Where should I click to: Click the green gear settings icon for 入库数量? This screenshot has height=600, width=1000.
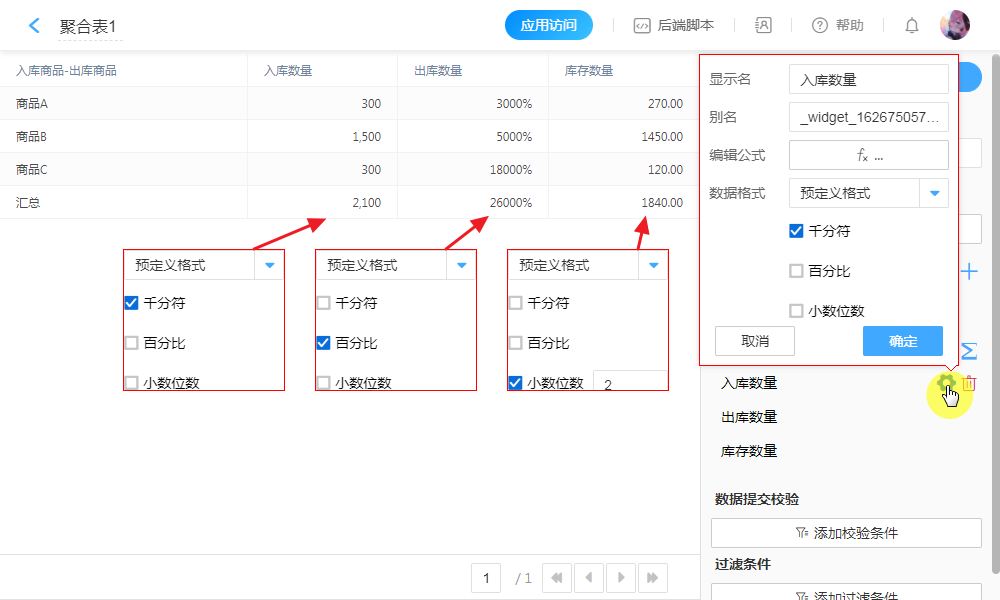945,383
